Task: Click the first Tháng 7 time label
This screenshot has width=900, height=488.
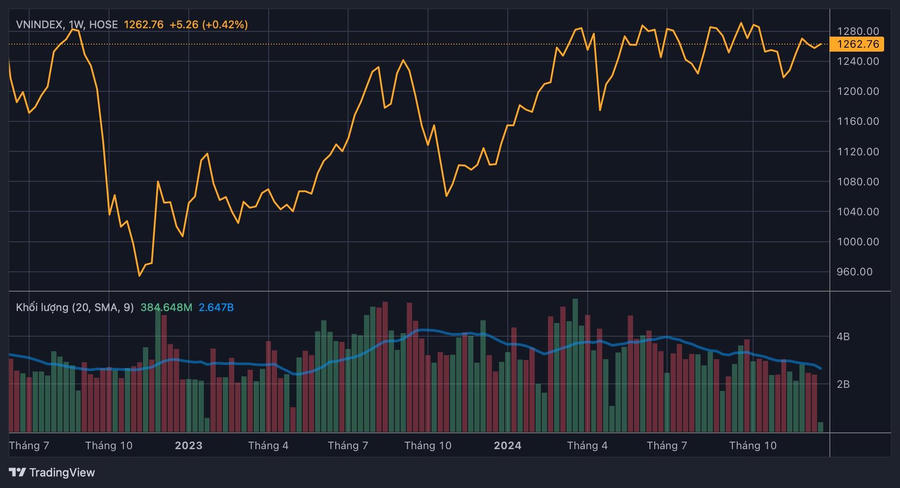Action: (29, 445)
